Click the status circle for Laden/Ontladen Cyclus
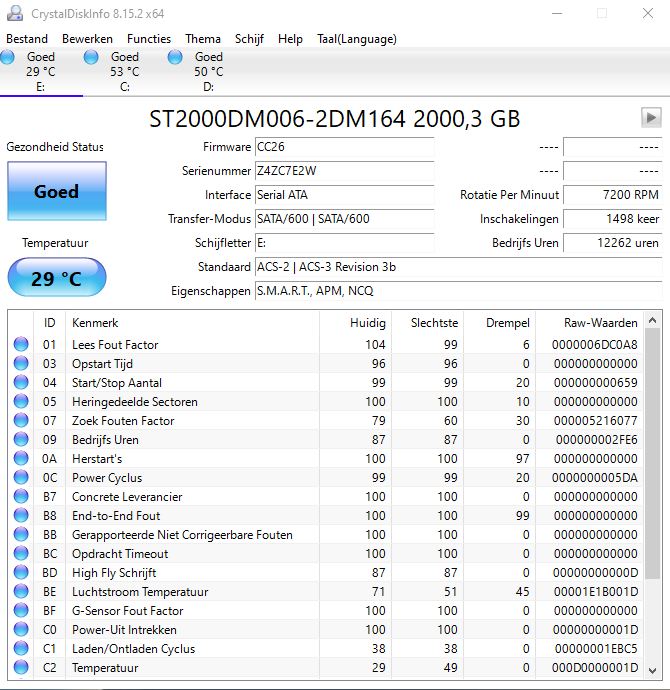The width and height of the screenshot is (670, 690). tap(21, 648)
